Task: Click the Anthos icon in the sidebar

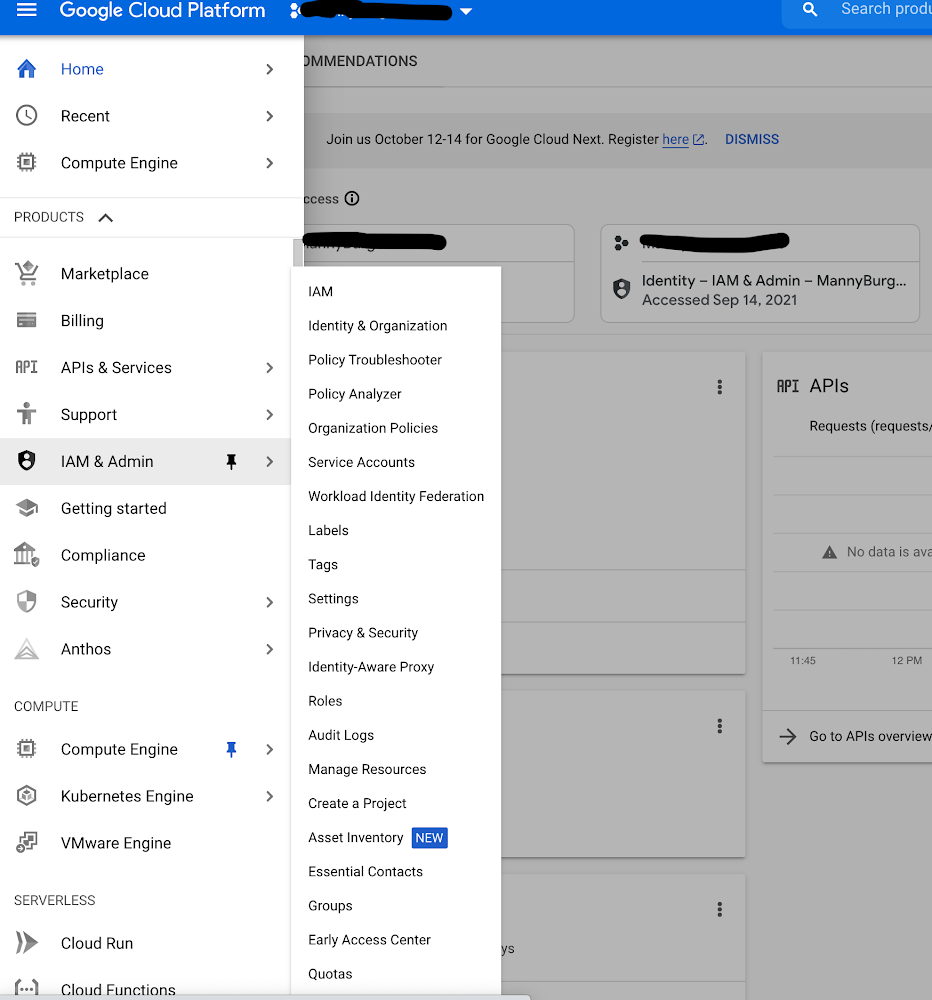Action: (x=26, y=648)
